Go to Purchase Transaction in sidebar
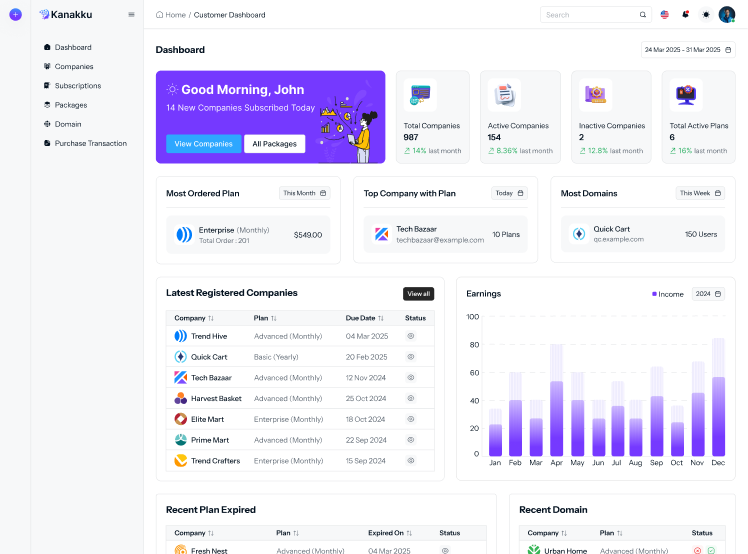The width and height of the screenshot is (748, 554). 90,143
